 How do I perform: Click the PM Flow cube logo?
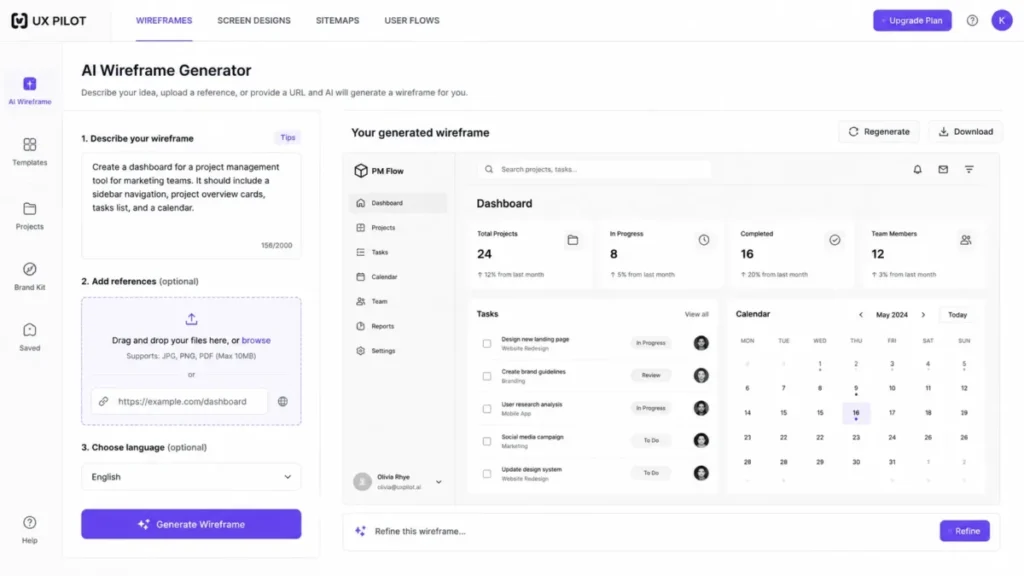pyautogui.click(x=360, y=170)
